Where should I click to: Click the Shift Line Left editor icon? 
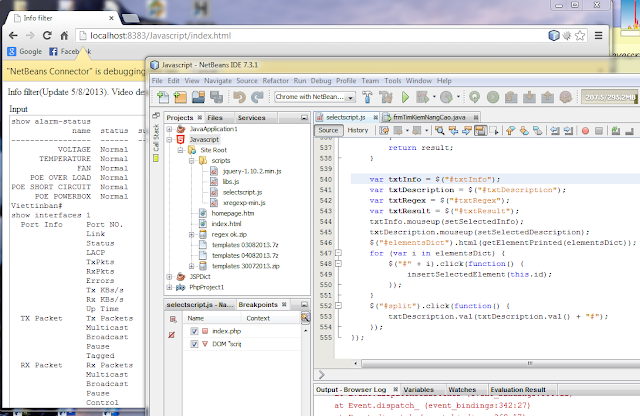[555, 131]
